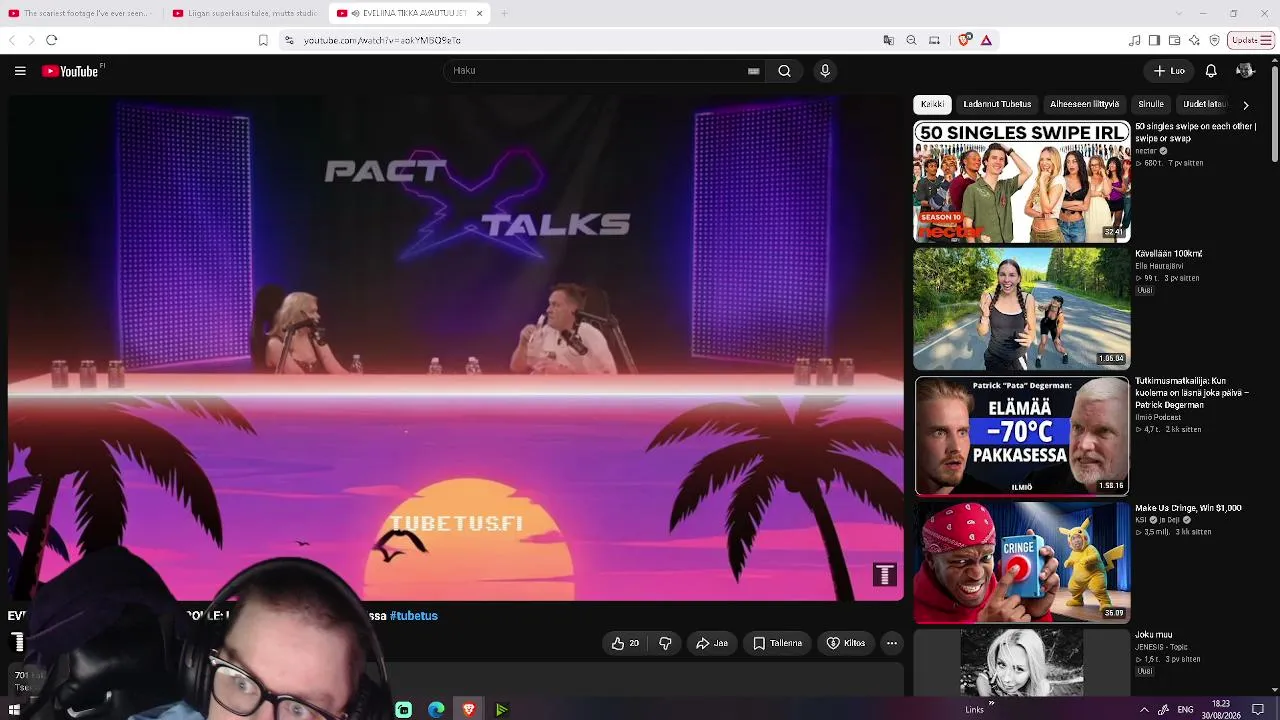Image resolution: width=1280 pixels, height=720 pixels.
Task: Open the Brave Wallet icon
Action: [x=1174, y=40]
